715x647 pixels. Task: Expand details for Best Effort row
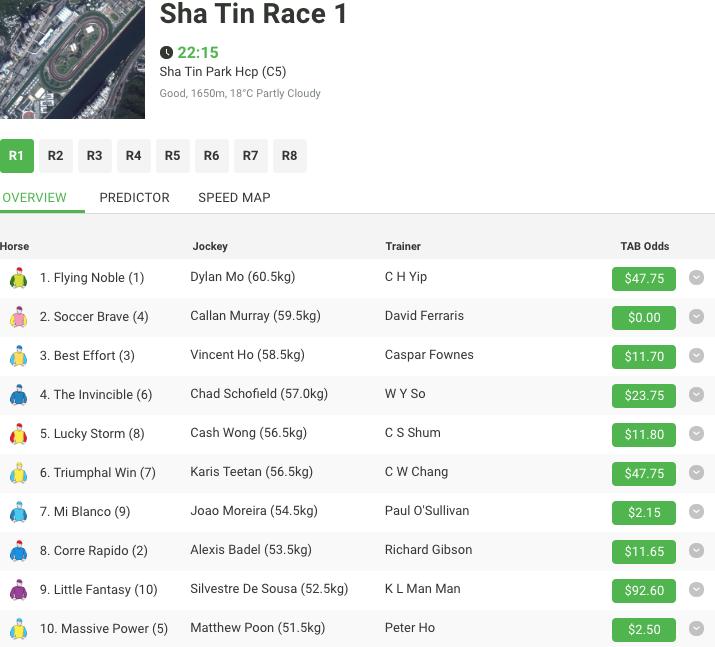pyautogui.click(x=696, y=355)
